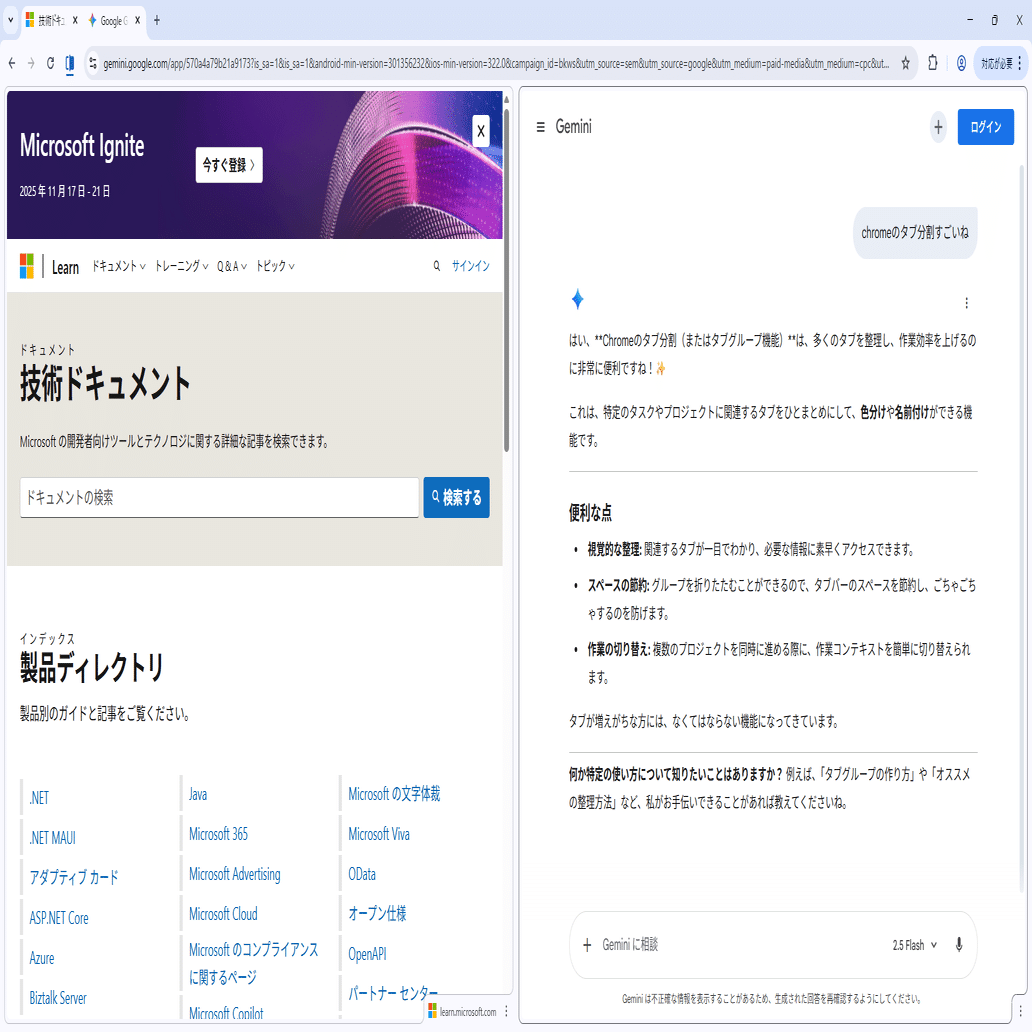Open the tab search dropdown arrow
This screenshot has height=1032, width=1032.
pos(10,20)
